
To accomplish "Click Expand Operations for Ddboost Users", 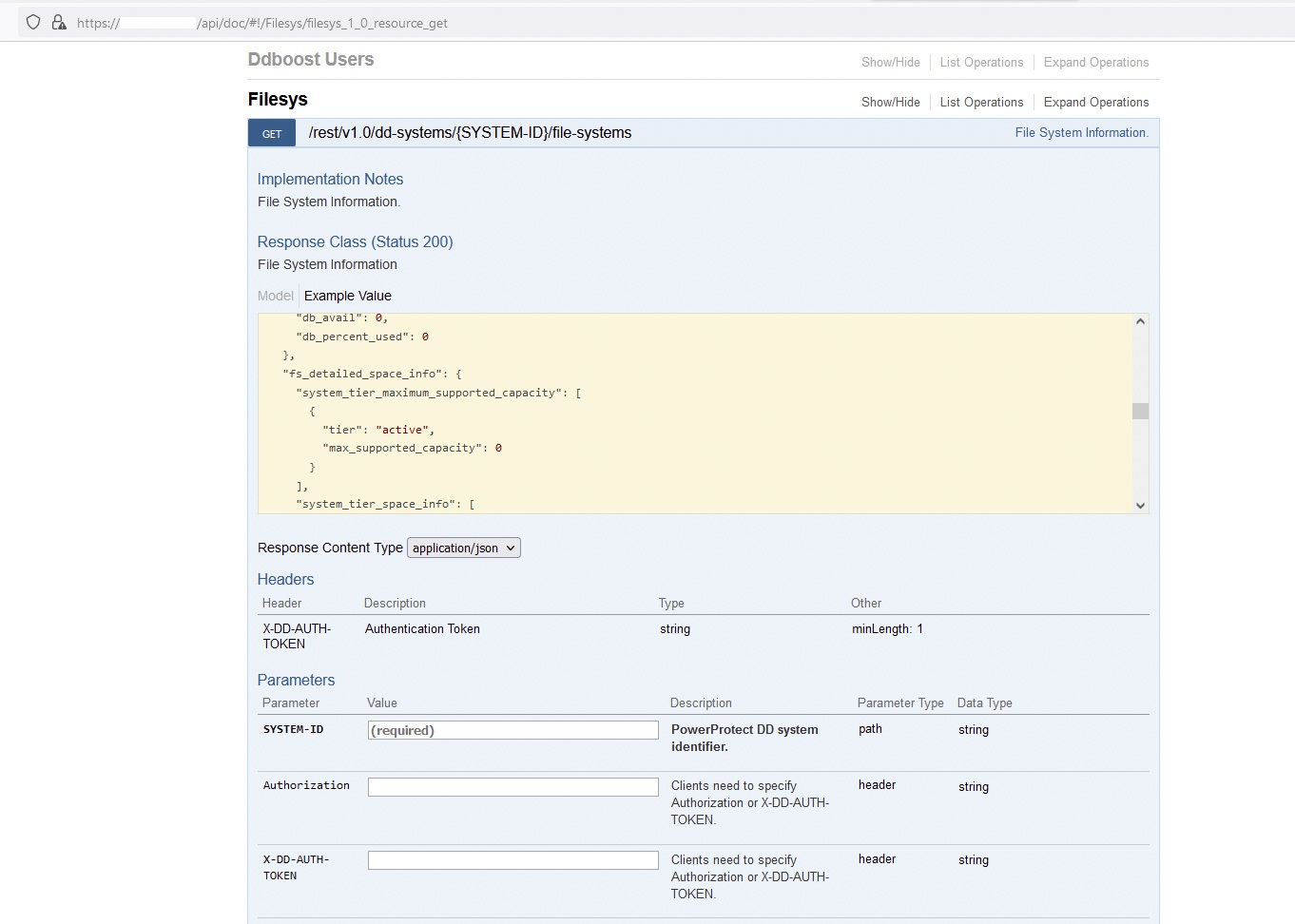I will 1096,62.
